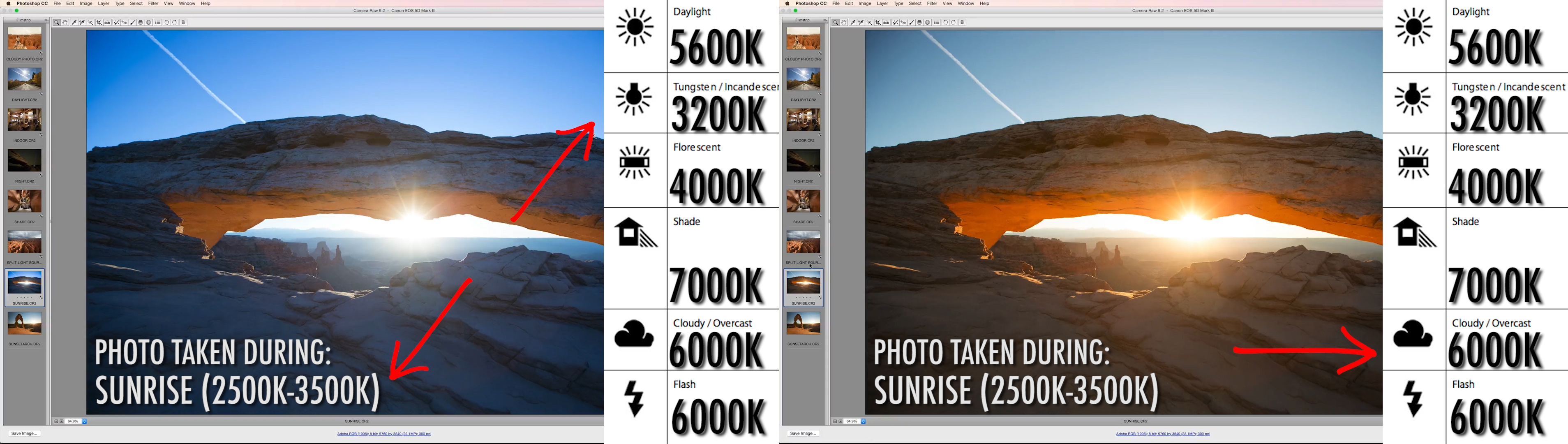Screen dimensions: 1568x444
Task: Select SUNSETARCH.CR2 thumbnail in left filmstrip
Action: [x=24, y=324]
